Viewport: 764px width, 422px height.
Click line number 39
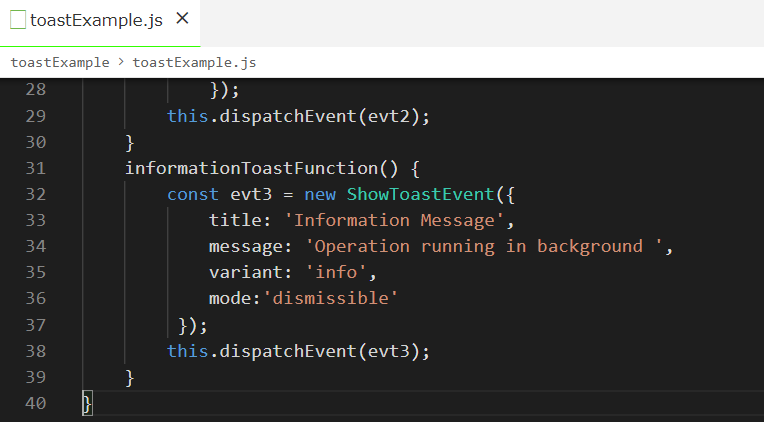click(36, 377)
